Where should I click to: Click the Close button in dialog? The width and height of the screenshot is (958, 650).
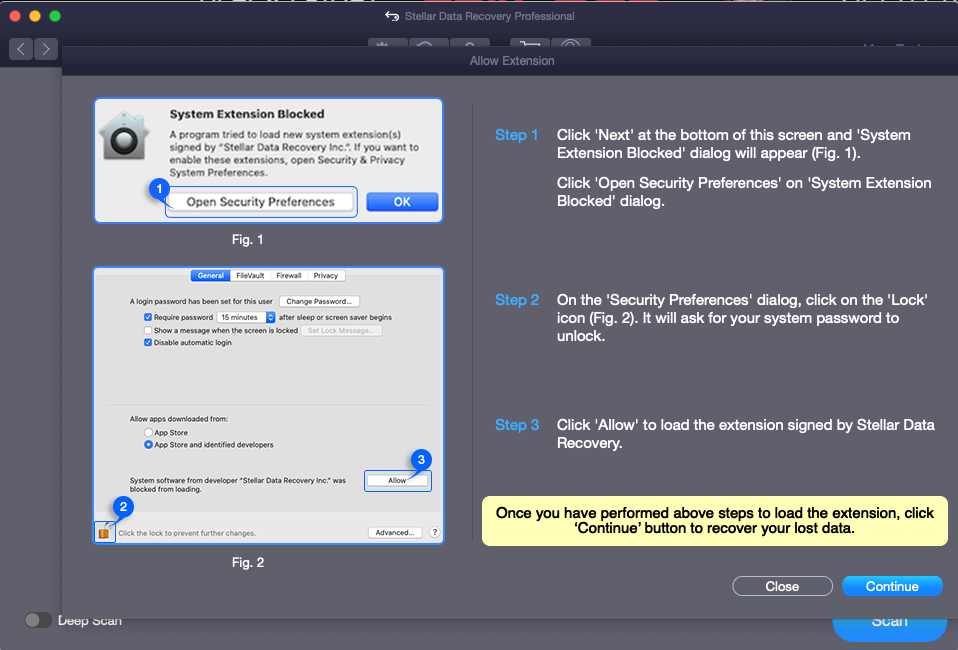pyautogui.click(x=782, y=586)
